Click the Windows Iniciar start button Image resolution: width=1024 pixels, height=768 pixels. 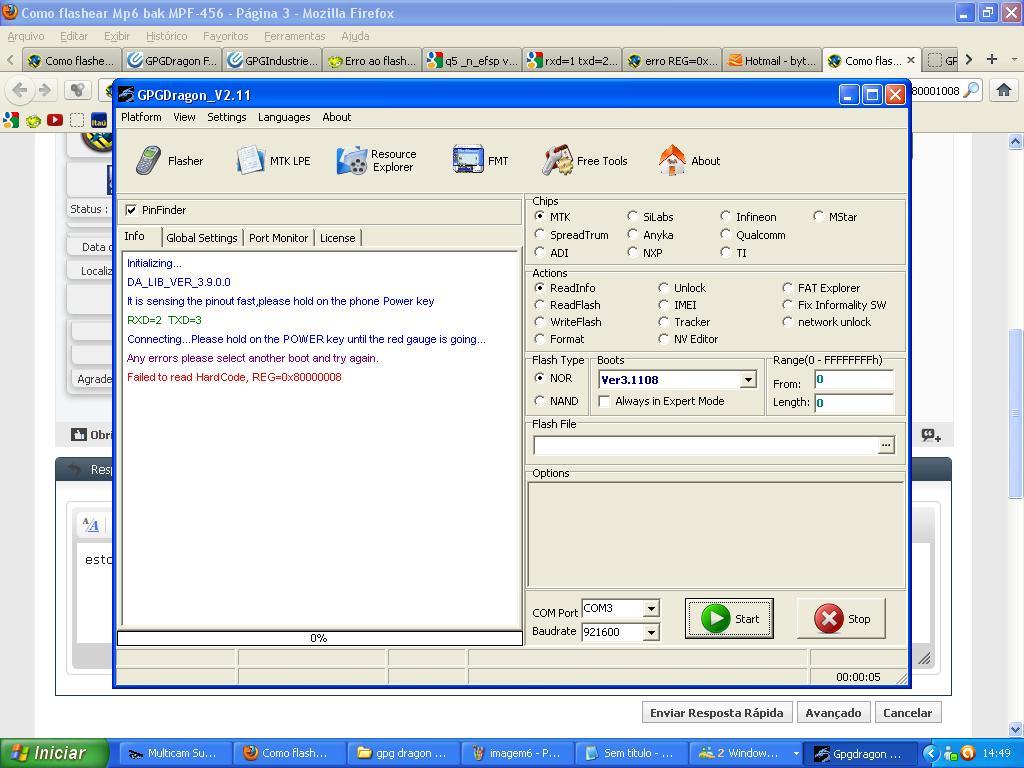pyautogui.click(x=54, y=753)
